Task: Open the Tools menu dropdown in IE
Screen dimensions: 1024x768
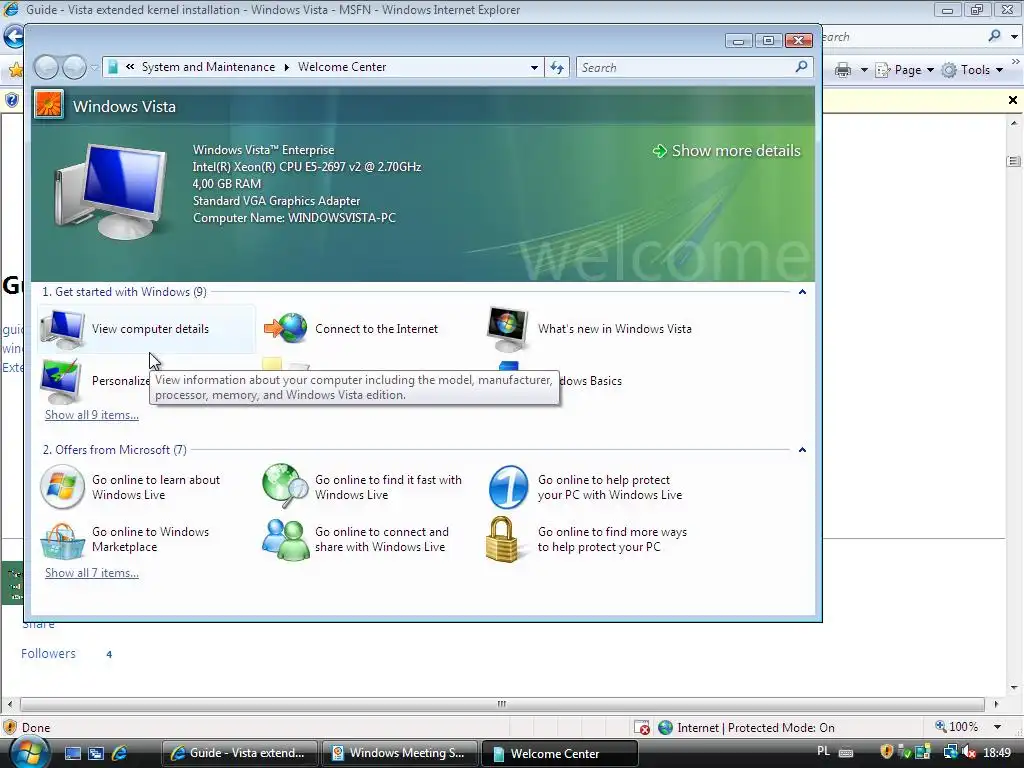Action: pos(999,70)
